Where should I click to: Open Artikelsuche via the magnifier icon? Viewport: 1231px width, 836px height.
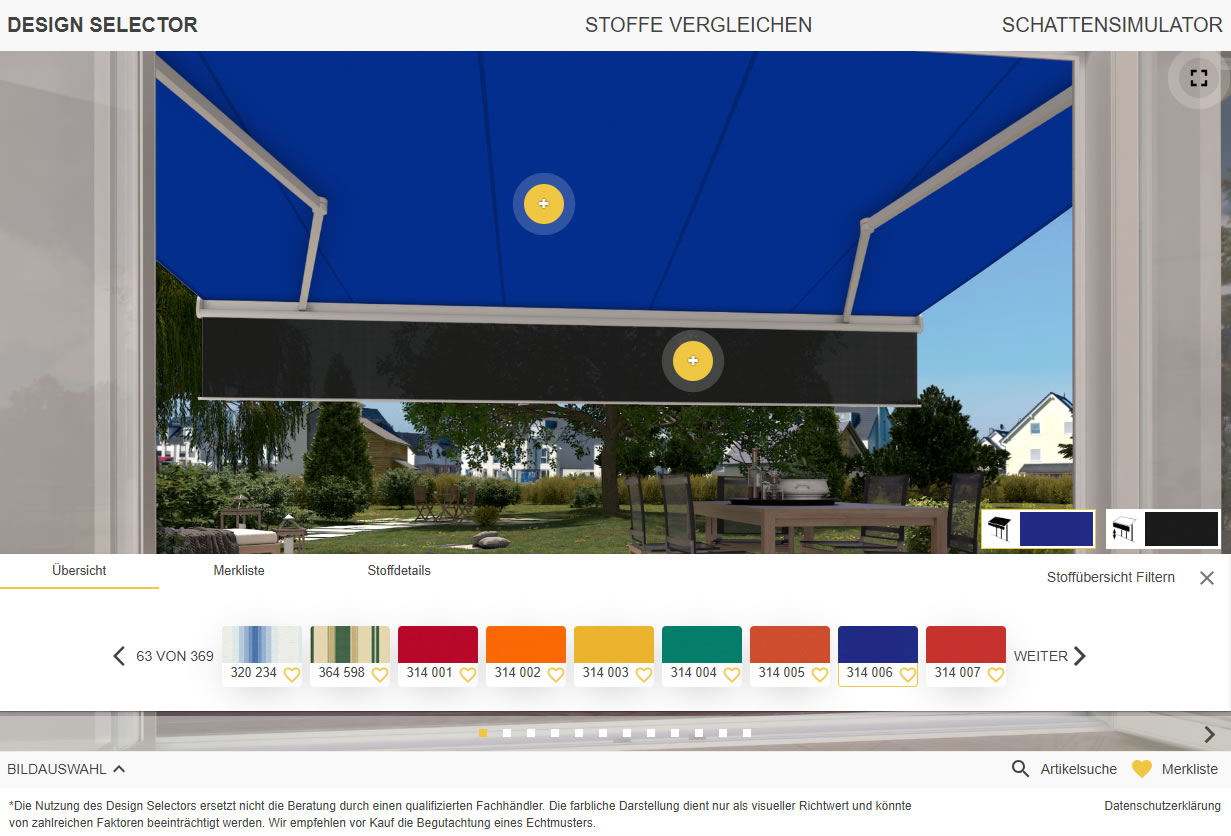(x=1020, y=769)
